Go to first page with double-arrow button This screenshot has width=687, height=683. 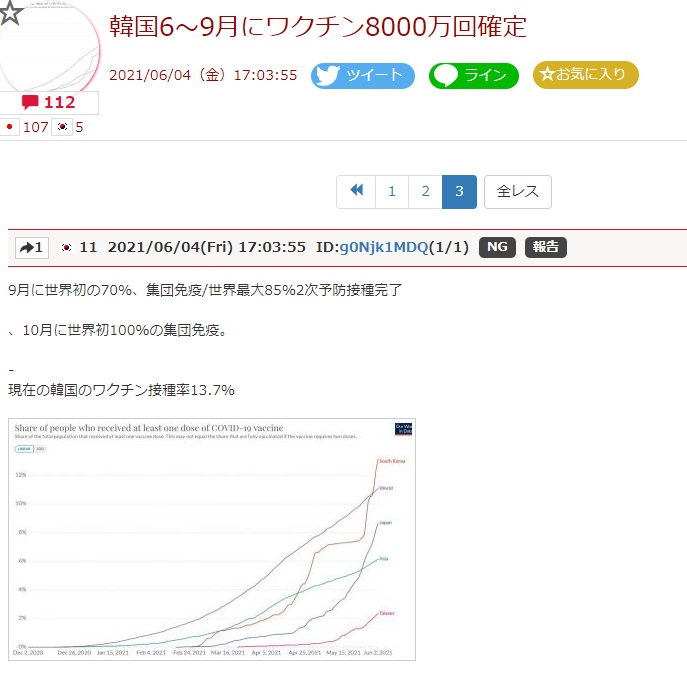point(356,192)
